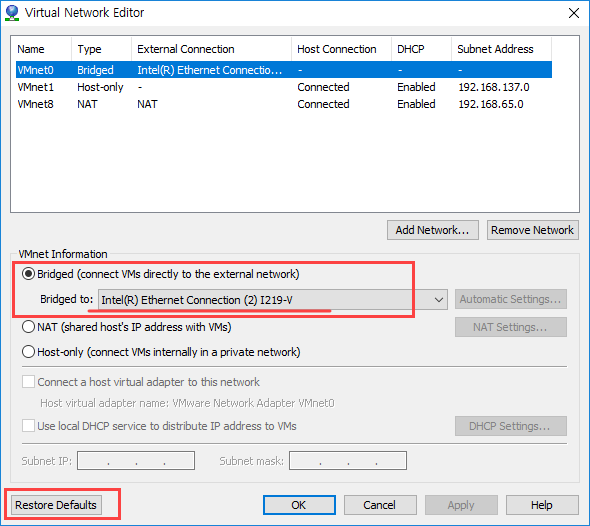Click the Add Network button
This screenshot has height=526, width=590.
point(433,230)
